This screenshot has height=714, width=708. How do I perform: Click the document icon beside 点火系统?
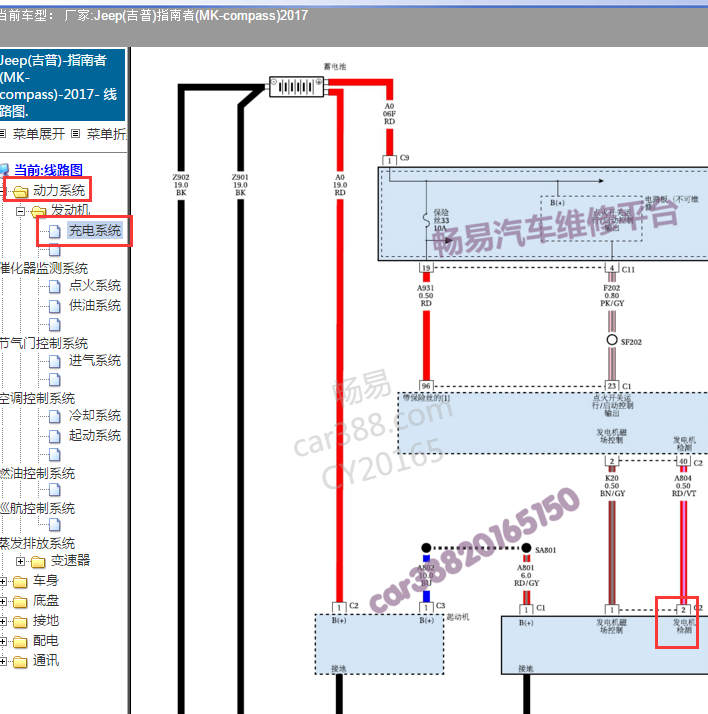(55, 286)
